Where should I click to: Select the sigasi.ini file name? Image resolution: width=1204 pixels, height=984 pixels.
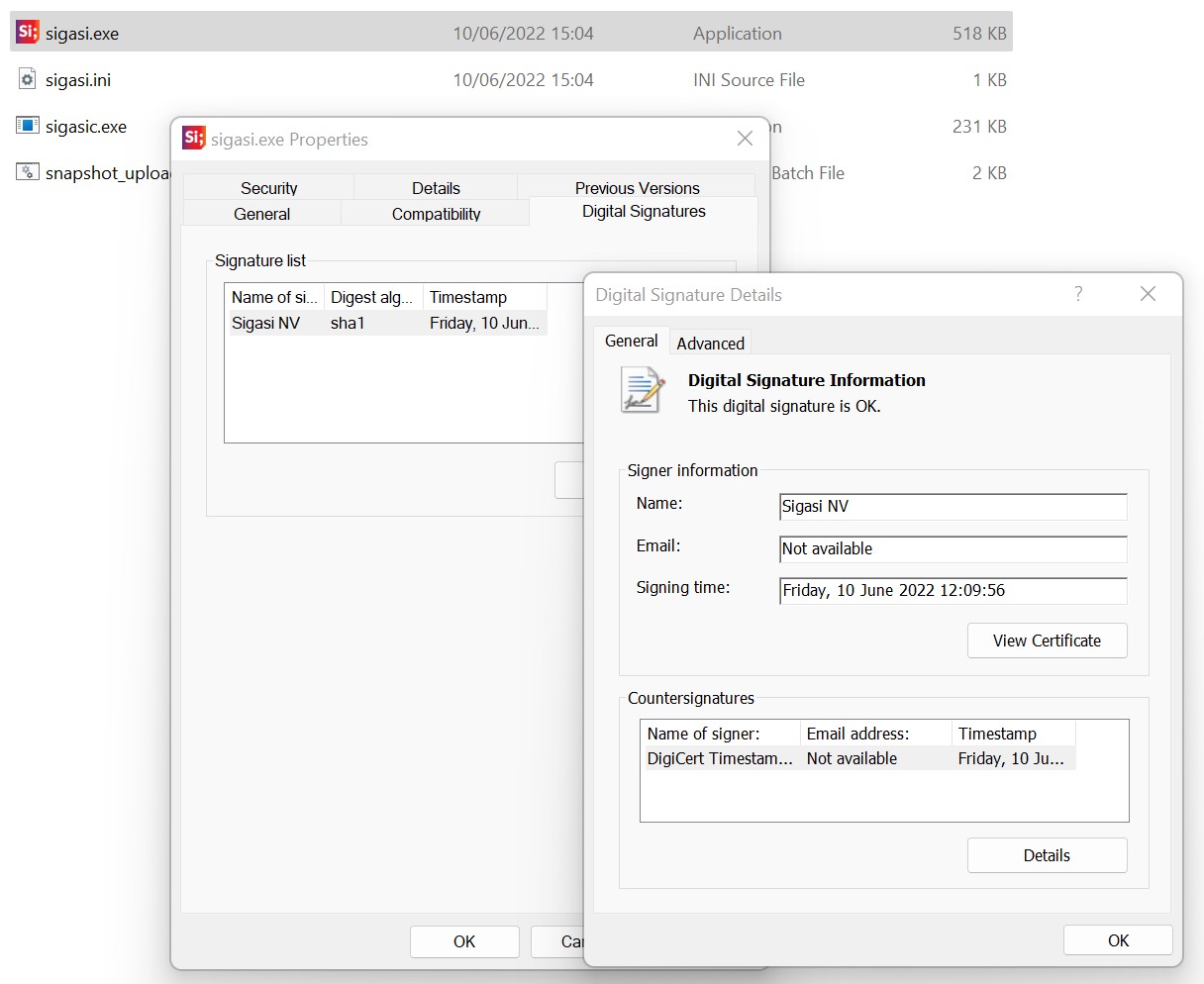(78, 79)
